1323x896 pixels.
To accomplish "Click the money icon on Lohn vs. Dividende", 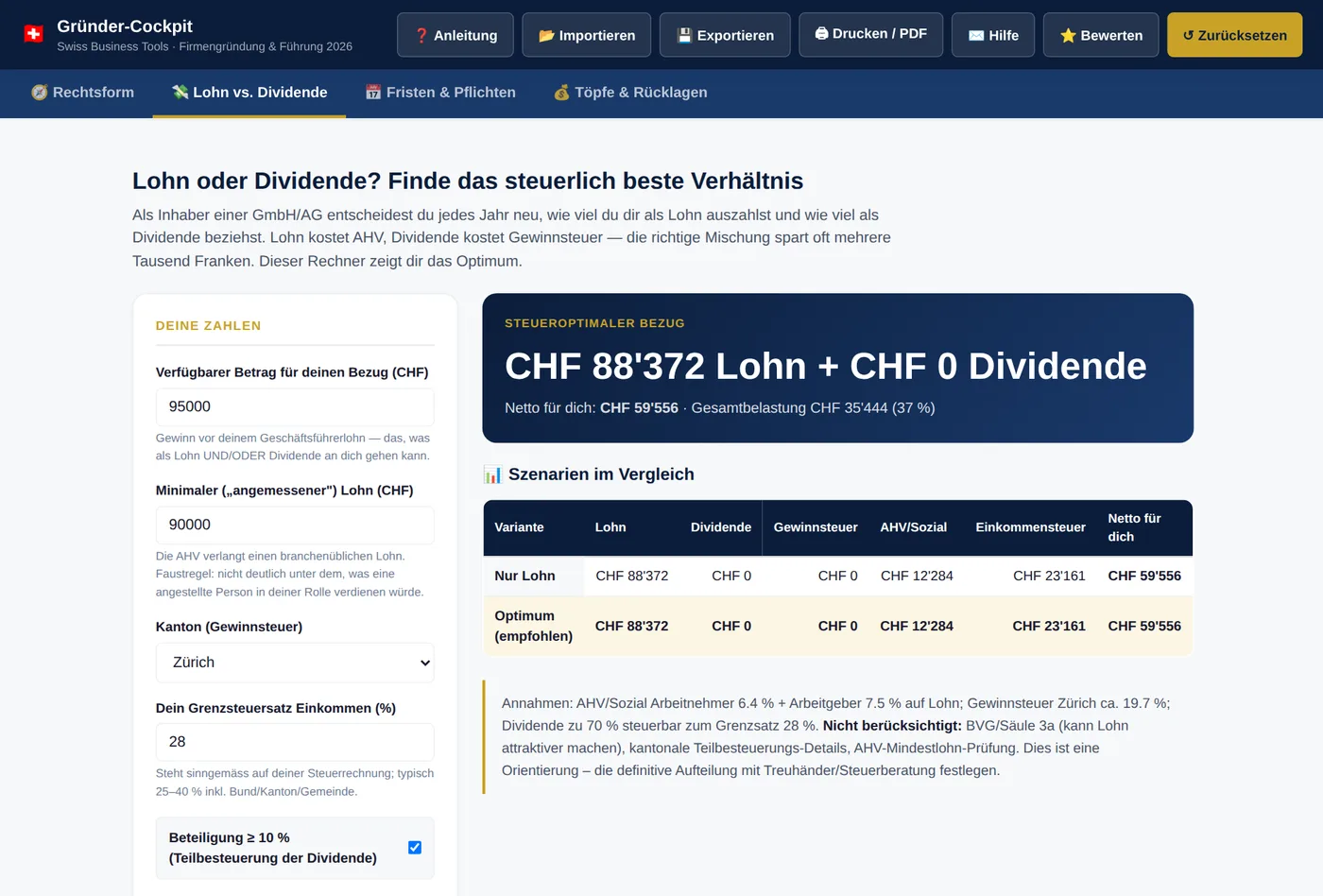I will pos(180,93).
